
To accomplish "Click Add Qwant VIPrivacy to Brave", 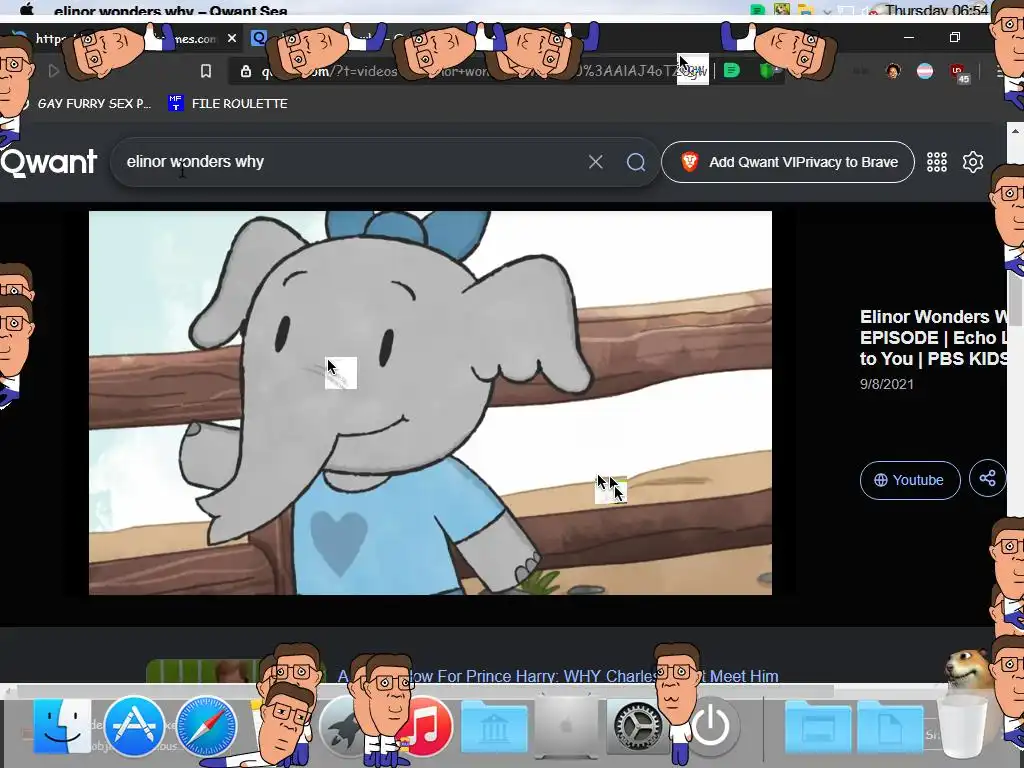I will click(788, 162).
